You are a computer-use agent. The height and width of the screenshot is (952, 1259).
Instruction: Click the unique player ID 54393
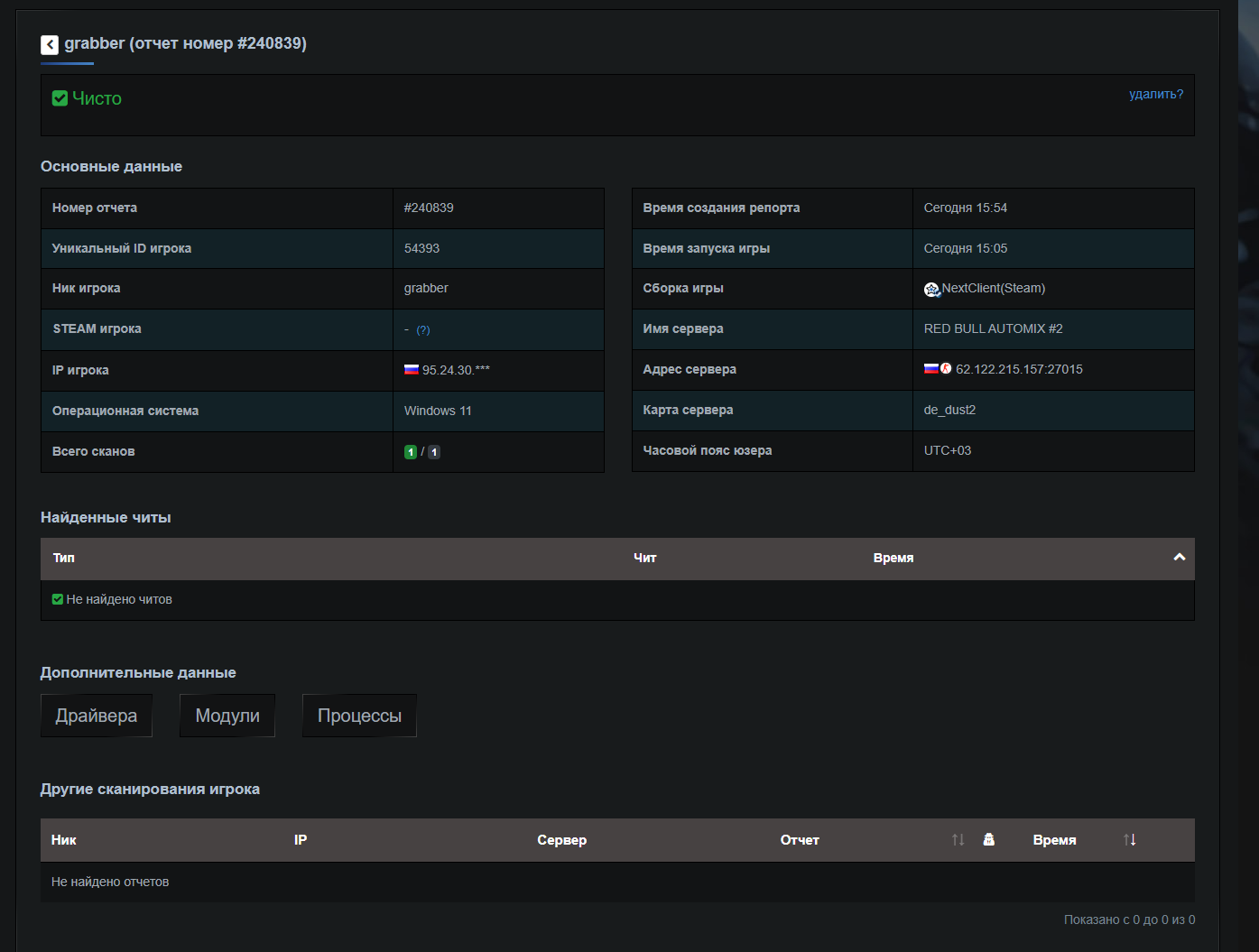pyautogui.click(x=422, y=248)
